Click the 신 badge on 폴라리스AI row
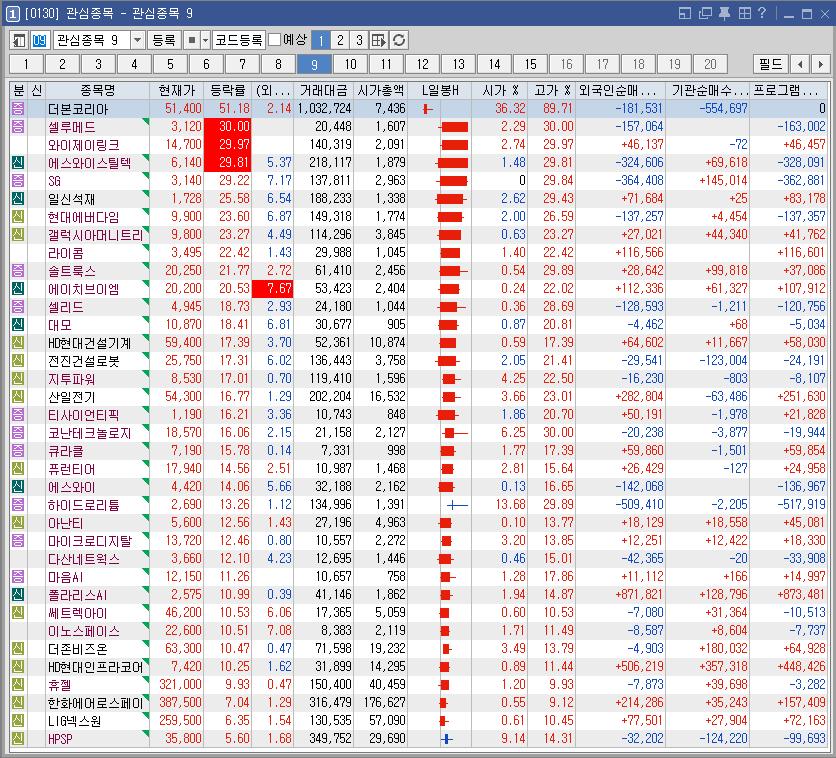The width and height of the screenshot is (836, 758). 18,595
